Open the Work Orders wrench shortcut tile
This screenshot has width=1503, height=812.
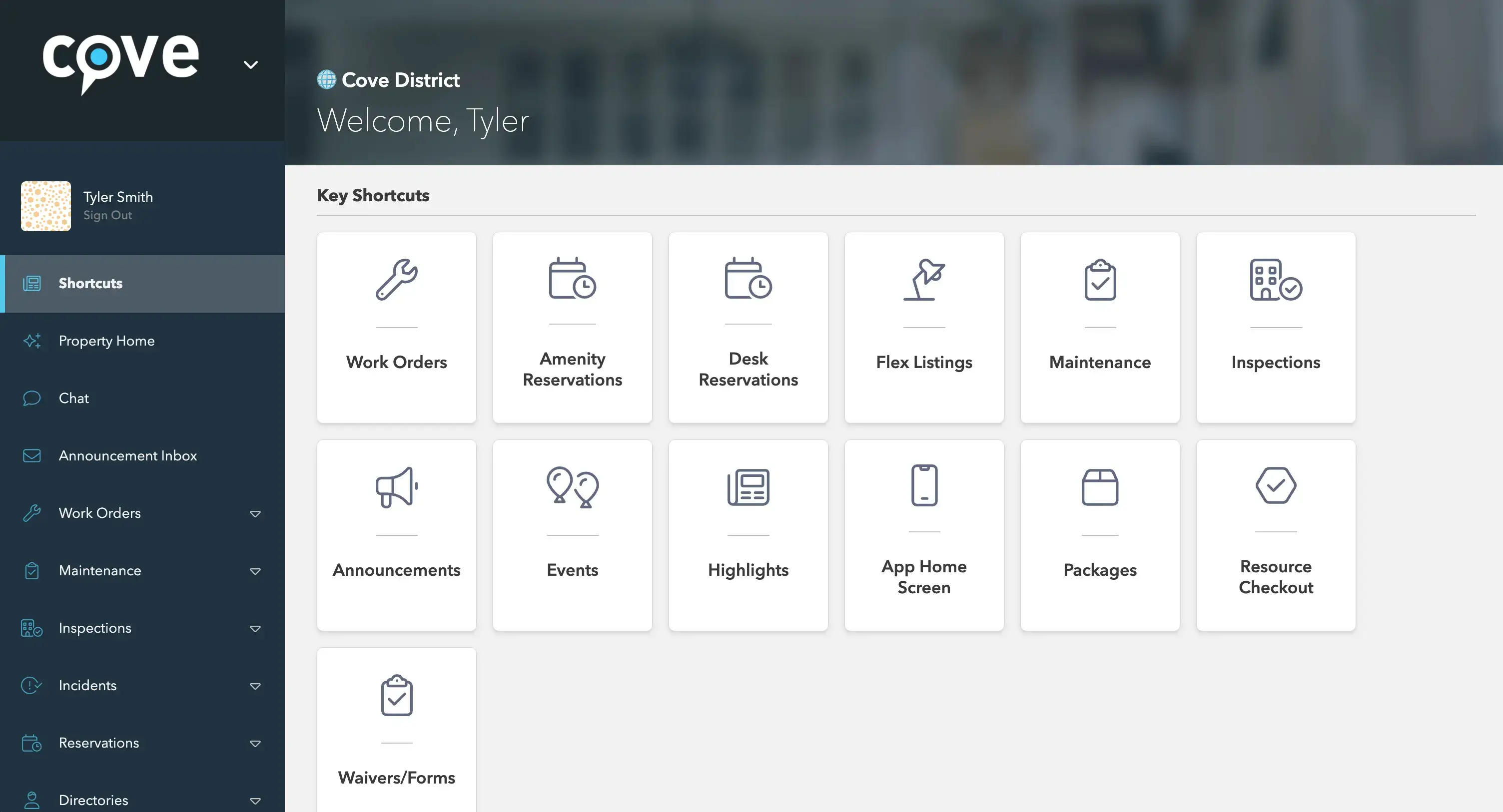click(x=396, y=327)
